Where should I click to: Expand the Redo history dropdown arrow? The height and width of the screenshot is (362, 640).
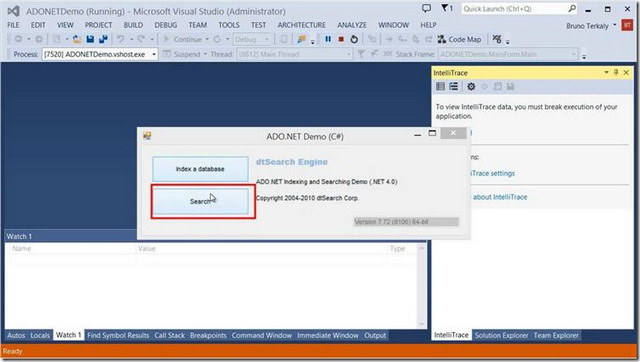click(152, 39)
